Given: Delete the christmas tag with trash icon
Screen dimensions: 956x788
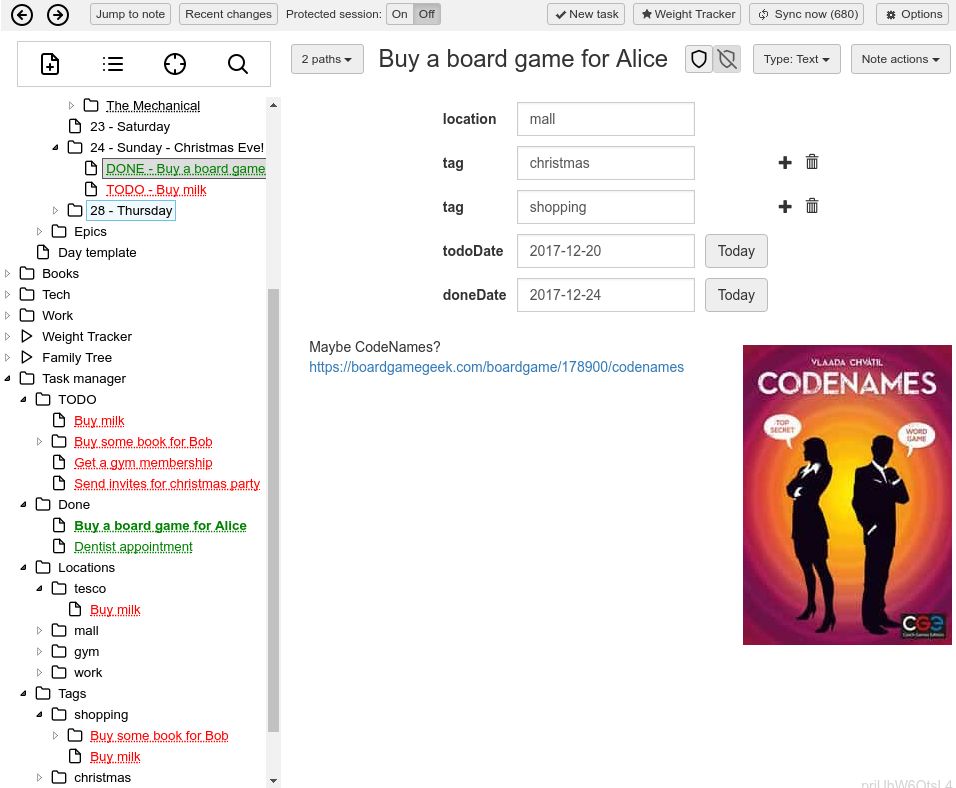Looking at the screenshot, I should point(812,162).
